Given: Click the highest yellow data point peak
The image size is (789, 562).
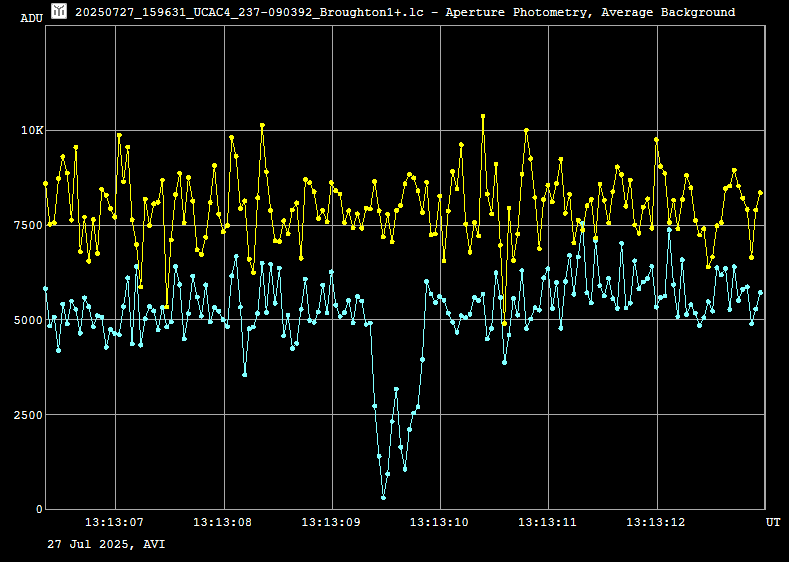Looking at the screenshot, I should 483,116.
